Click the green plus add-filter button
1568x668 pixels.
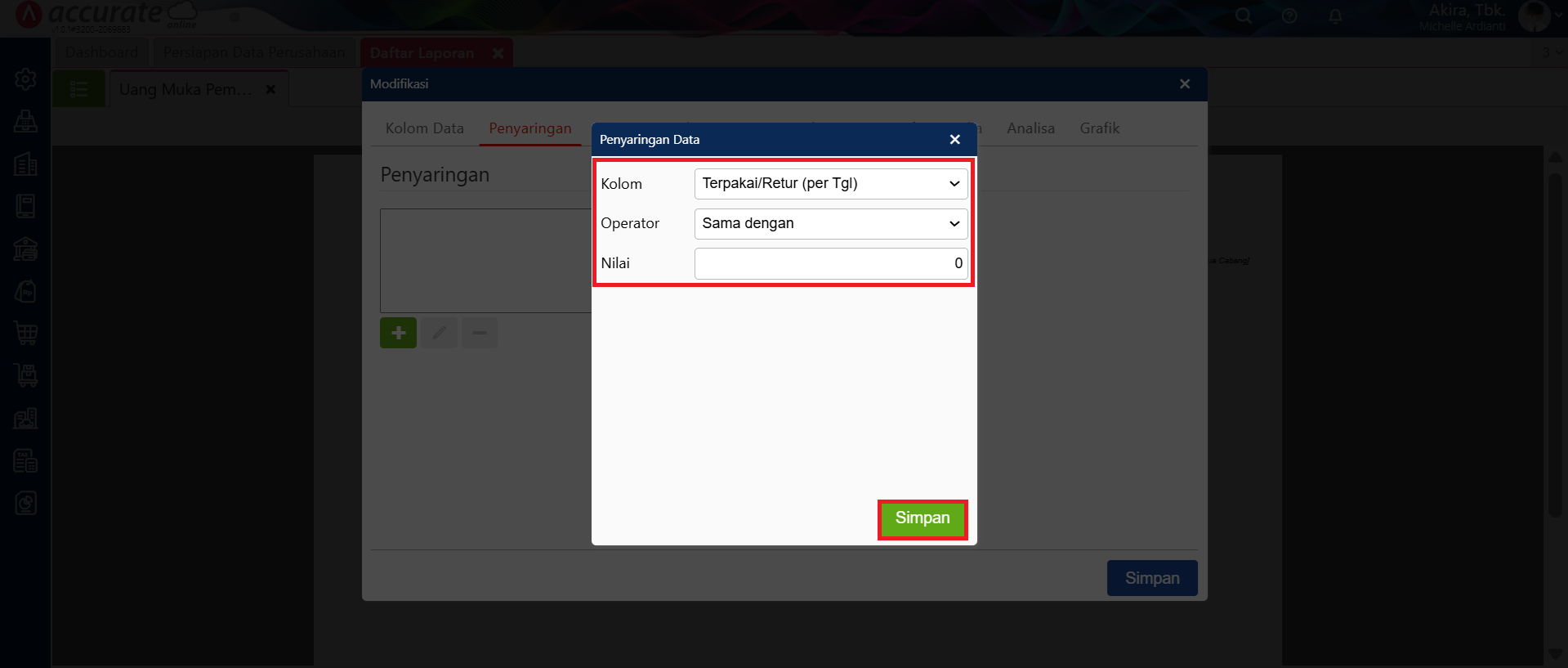398,333
